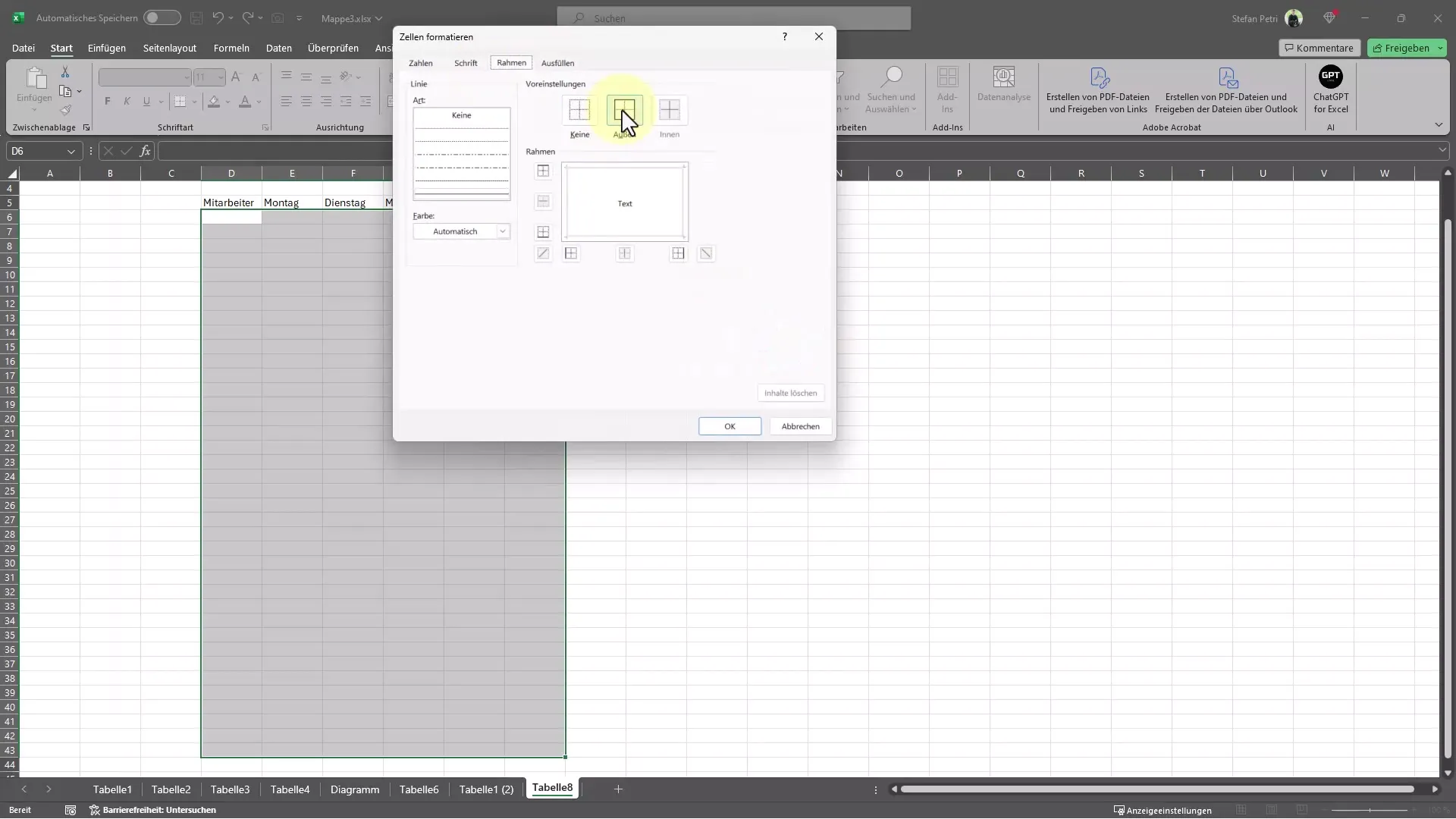1456x819 pixels.
Task: Click the help question mark in dialog
Action: (785, 36)
